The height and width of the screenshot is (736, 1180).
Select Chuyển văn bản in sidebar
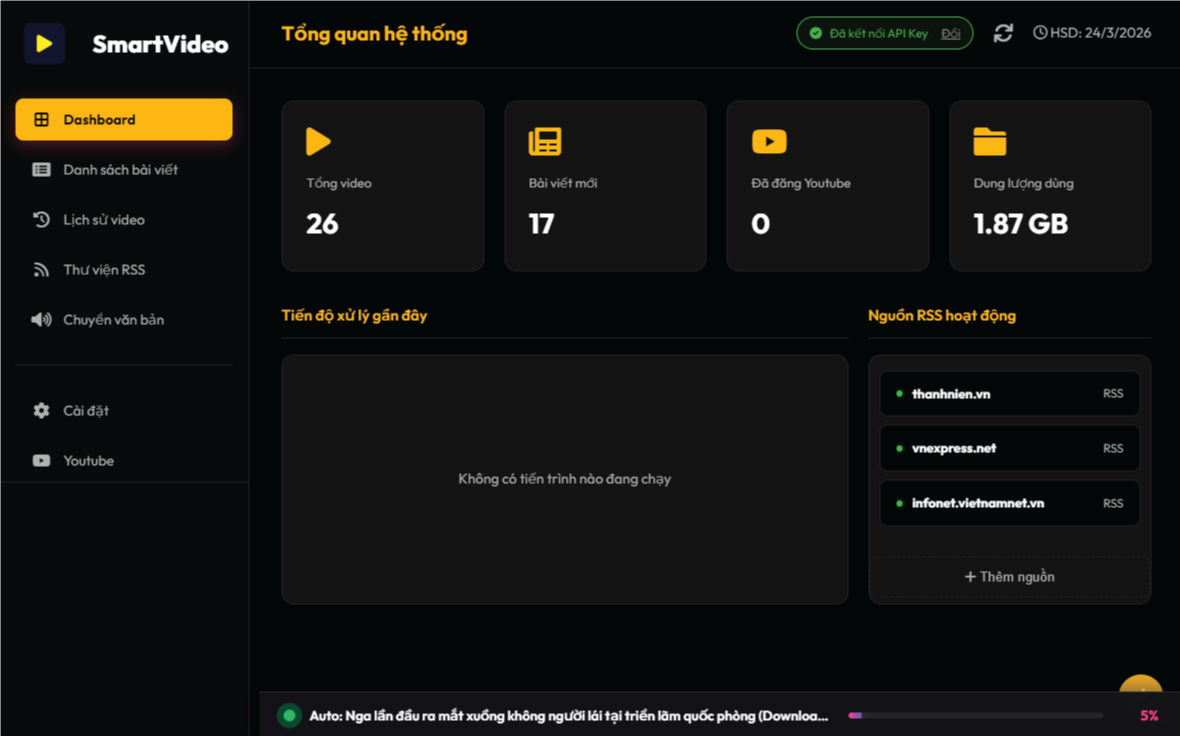pos(113,320)
